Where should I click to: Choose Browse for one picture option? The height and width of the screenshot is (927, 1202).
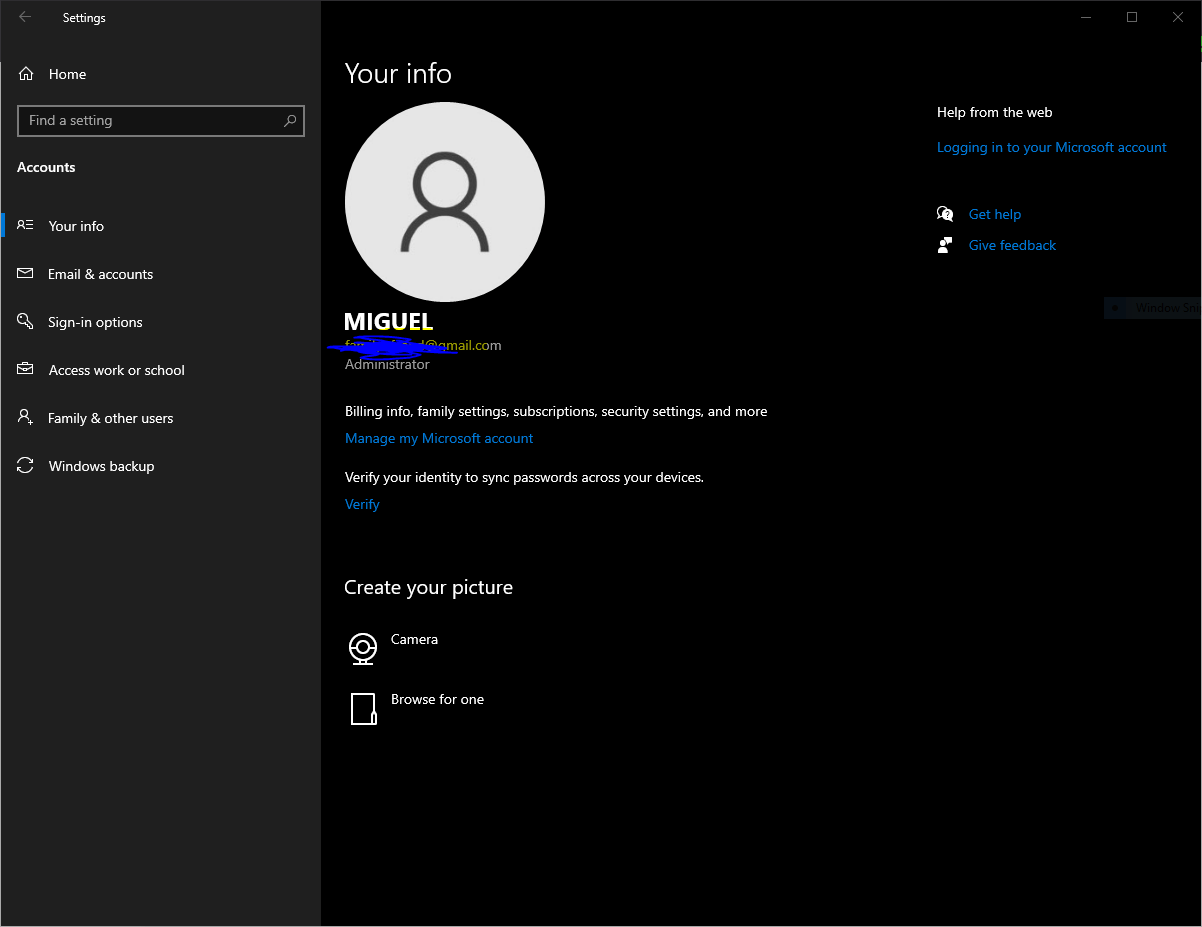pyautogui.click(x=437, y=699)
